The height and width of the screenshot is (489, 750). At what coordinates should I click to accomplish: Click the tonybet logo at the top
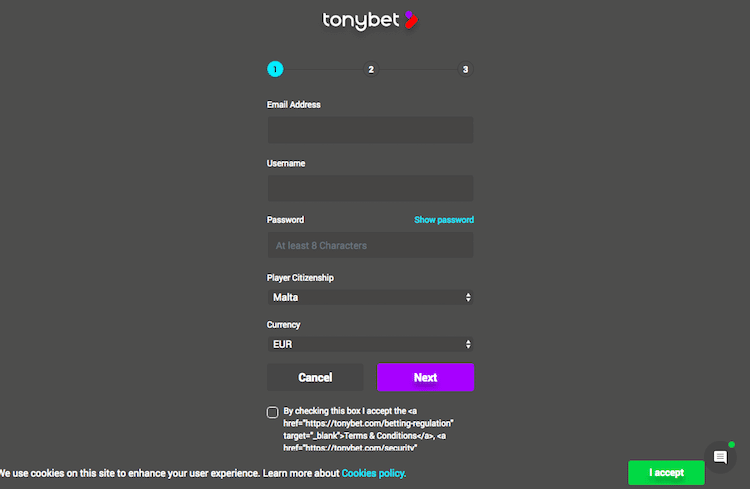tap(369, 19)
